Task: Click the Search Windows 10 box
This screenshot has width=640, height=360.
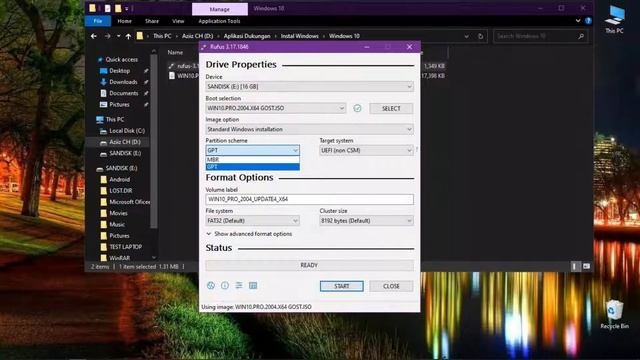Action: point(540,36)
